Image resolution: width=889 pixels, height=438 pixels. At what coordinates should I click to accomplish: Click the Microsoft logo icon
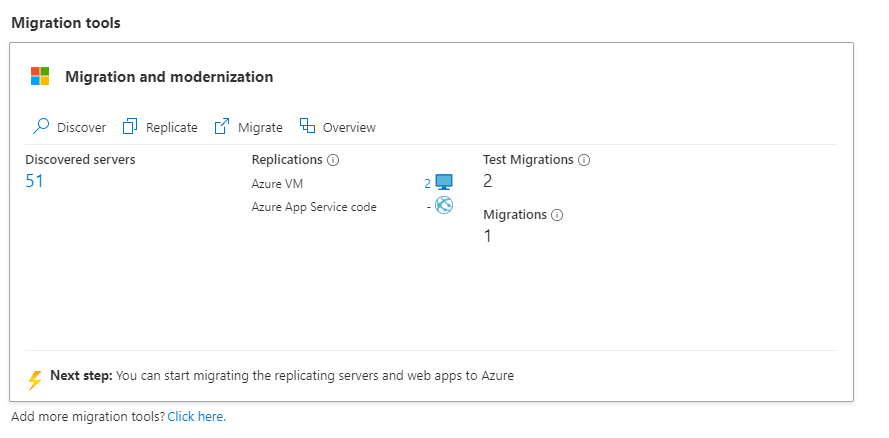[40, 77]
